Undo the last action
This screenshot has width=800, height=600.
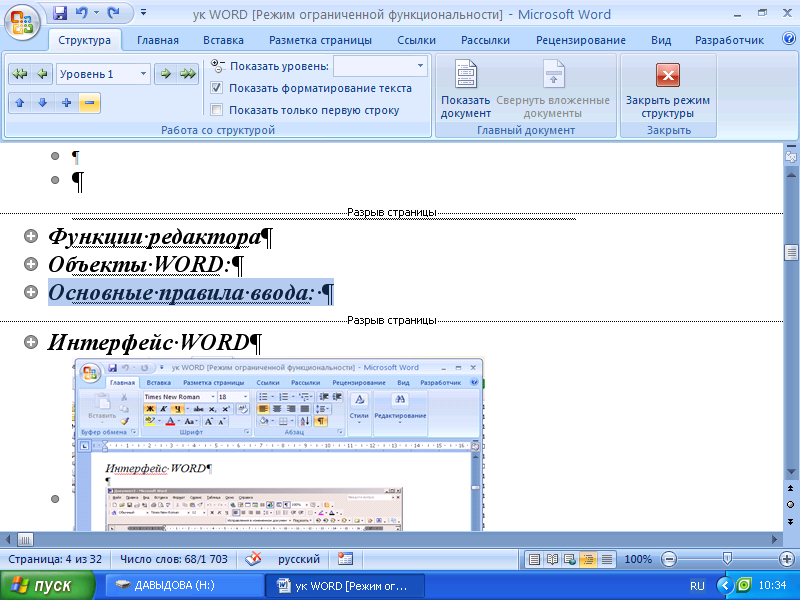click(82, 13)
